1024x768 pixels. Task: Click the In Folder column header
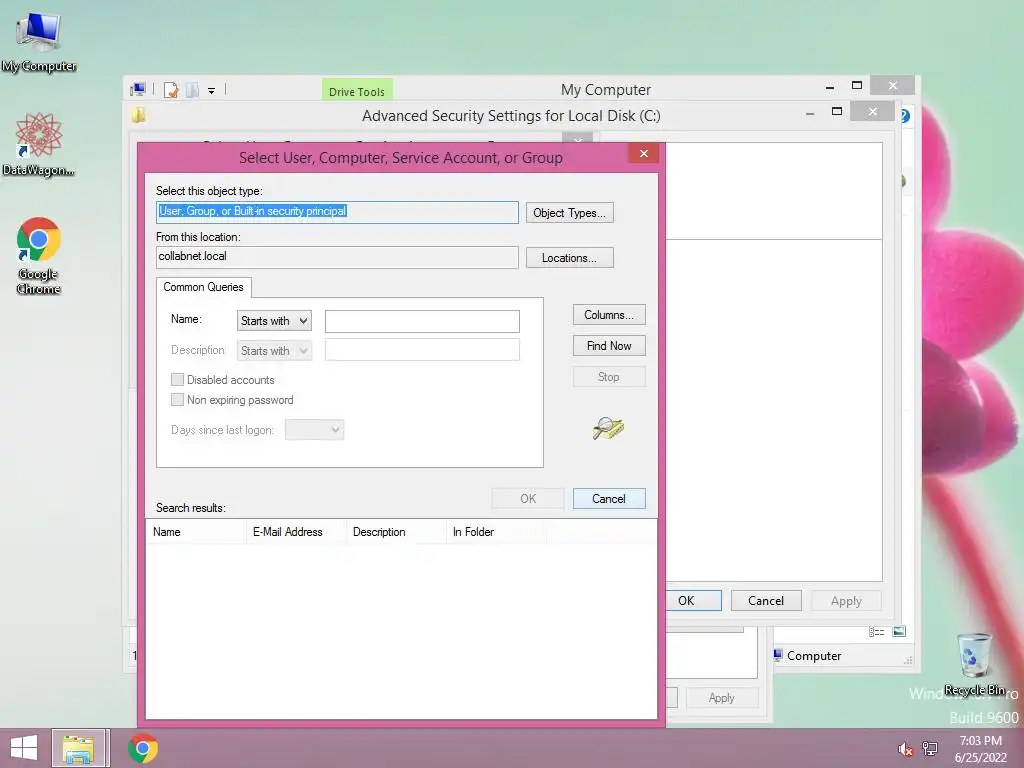coord(496,532)
